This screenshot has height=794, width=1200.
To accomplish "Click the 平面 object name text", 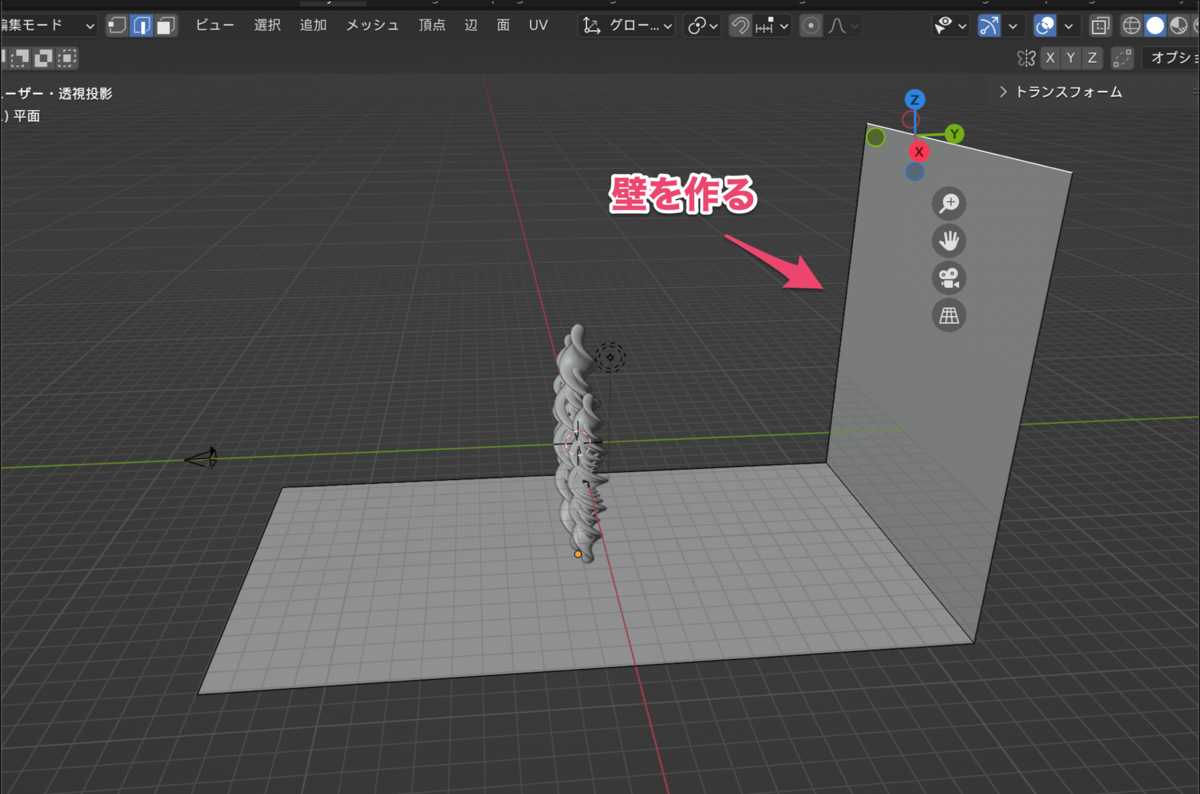I will point(27,116).
